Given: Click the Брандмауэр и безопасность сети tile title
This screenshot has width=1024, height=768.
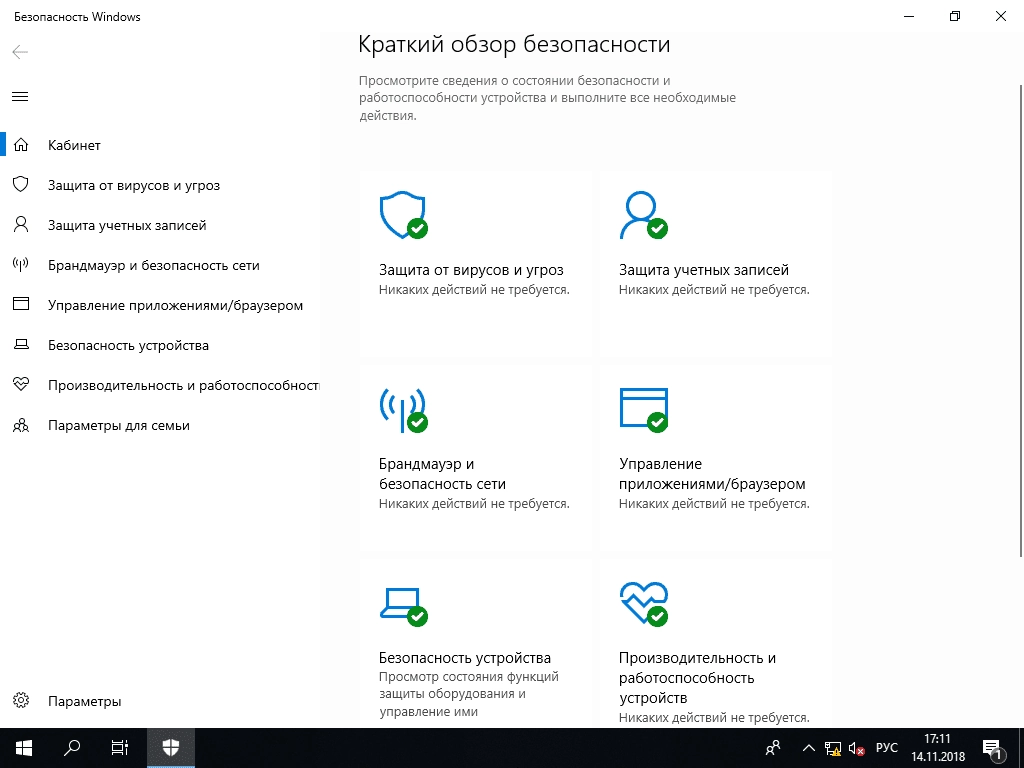Looking at the screenshot, I should [442, 473].
